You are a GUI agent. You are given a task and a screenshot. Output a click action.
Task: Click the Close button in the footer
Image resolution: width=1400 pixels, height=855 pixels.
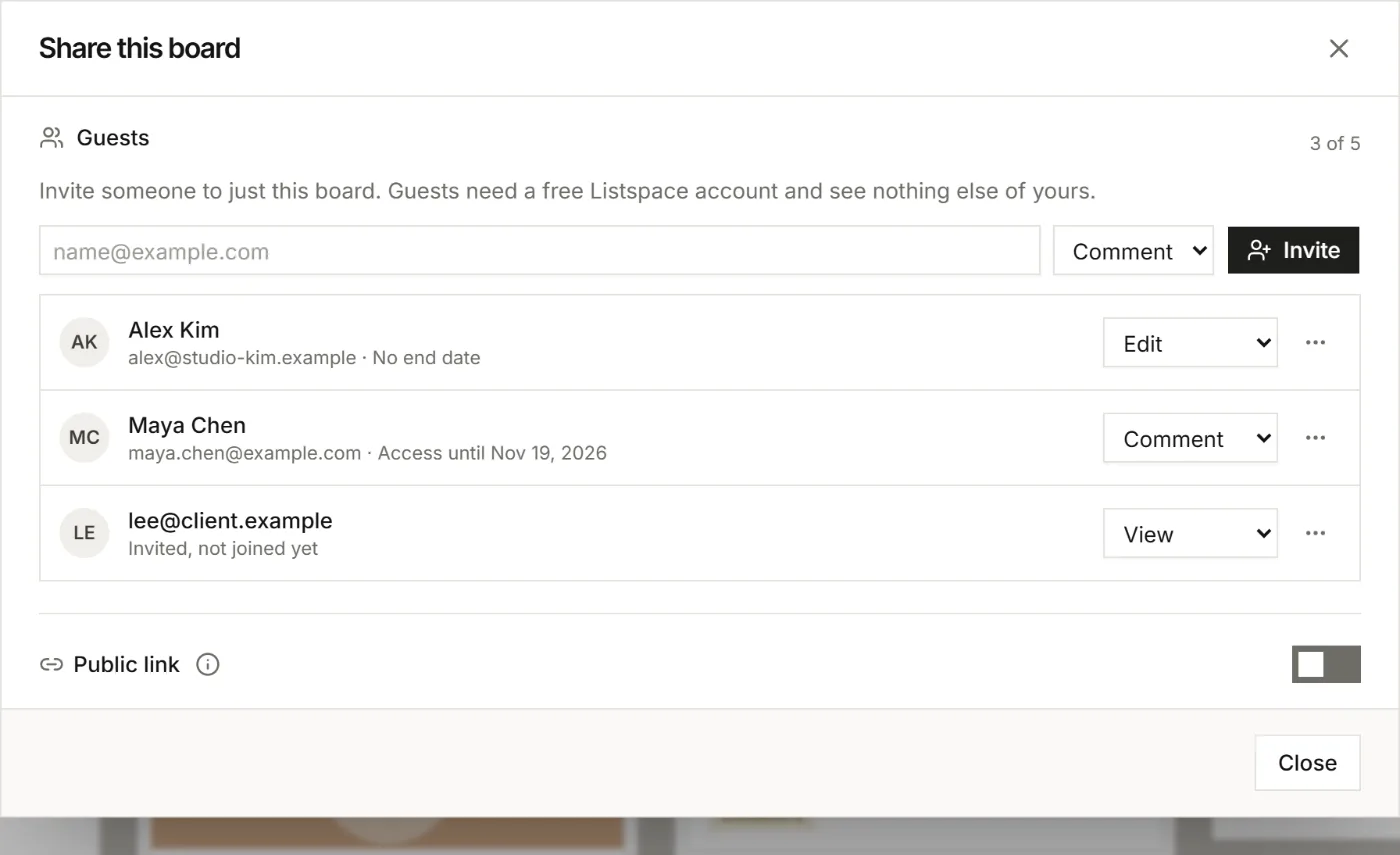point(1307,763)
